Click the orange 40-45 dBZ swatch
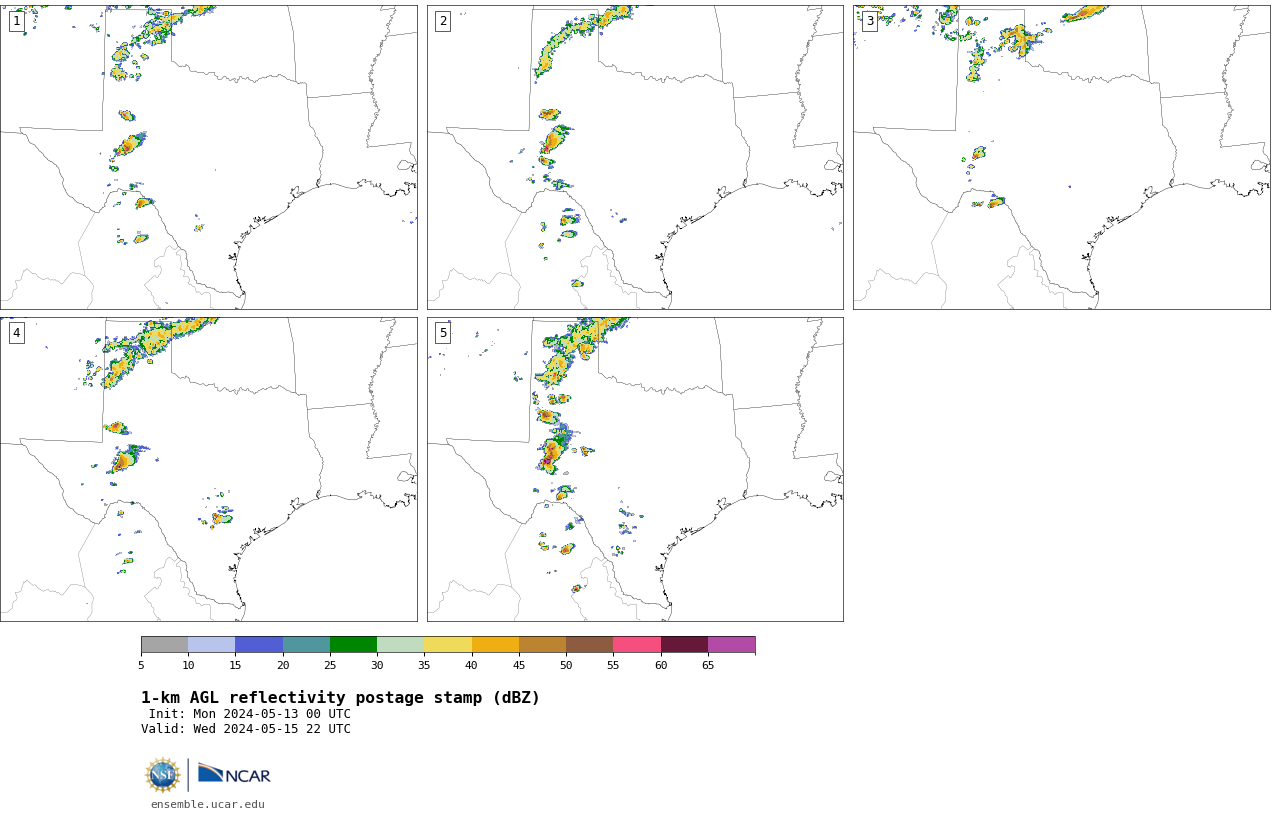The height and width of the screenshot is (815, 1280). (x=495, y=644)
